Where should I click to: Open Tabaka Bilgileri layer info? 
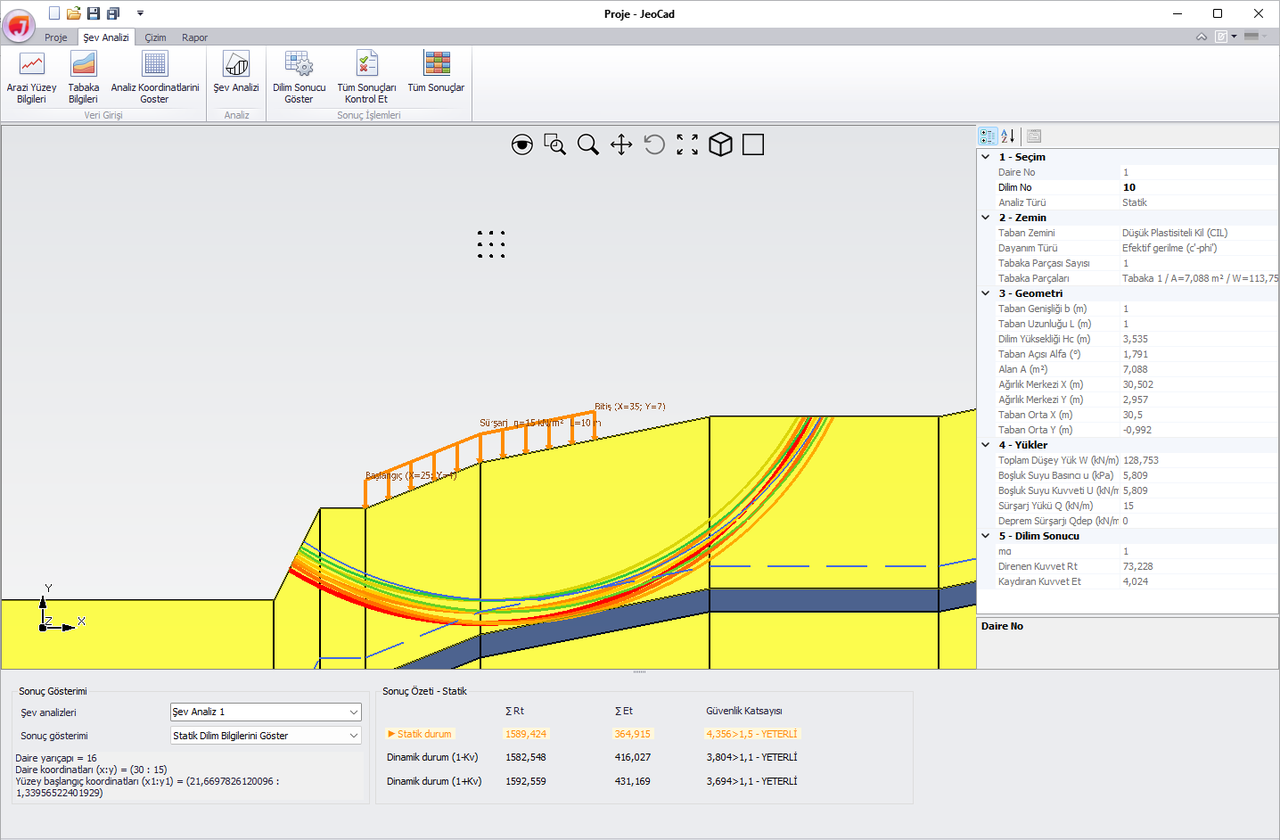[x=83, y=78]
